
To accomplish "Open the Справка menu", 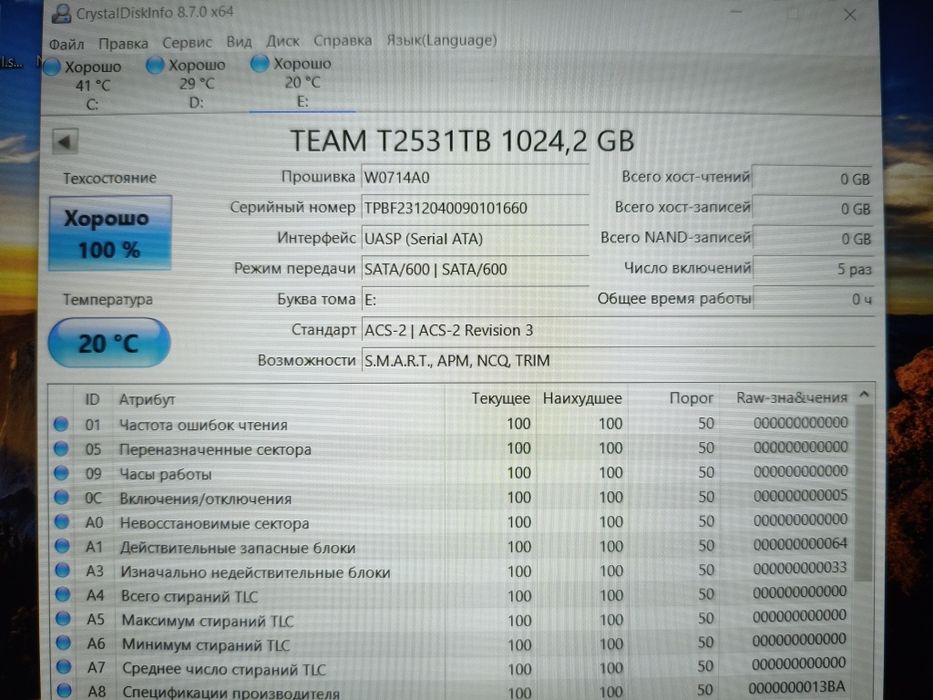I will click(343, 41).
